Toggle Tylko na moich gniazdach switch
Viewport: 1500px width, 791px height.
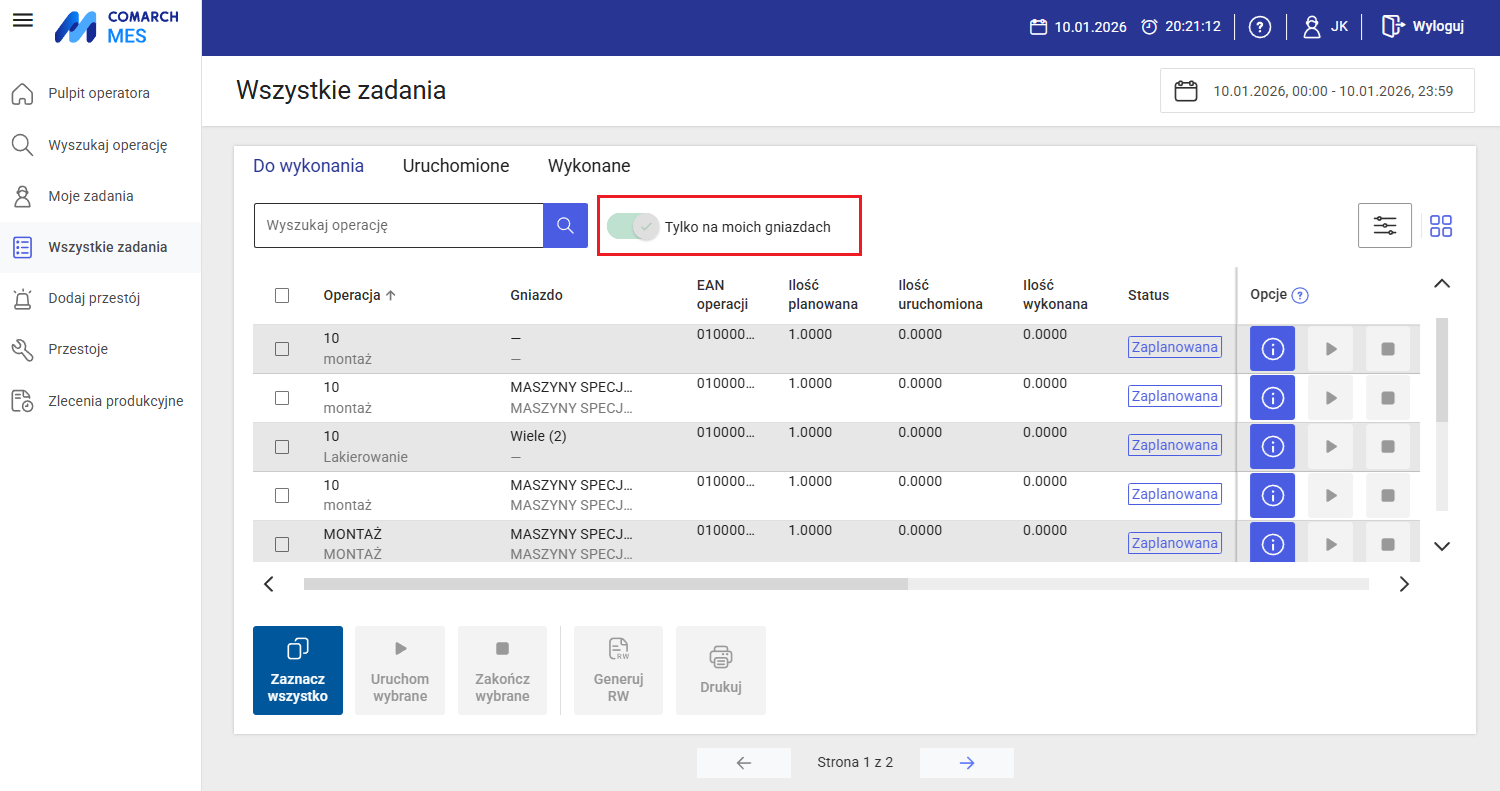[x=633, y=227]
